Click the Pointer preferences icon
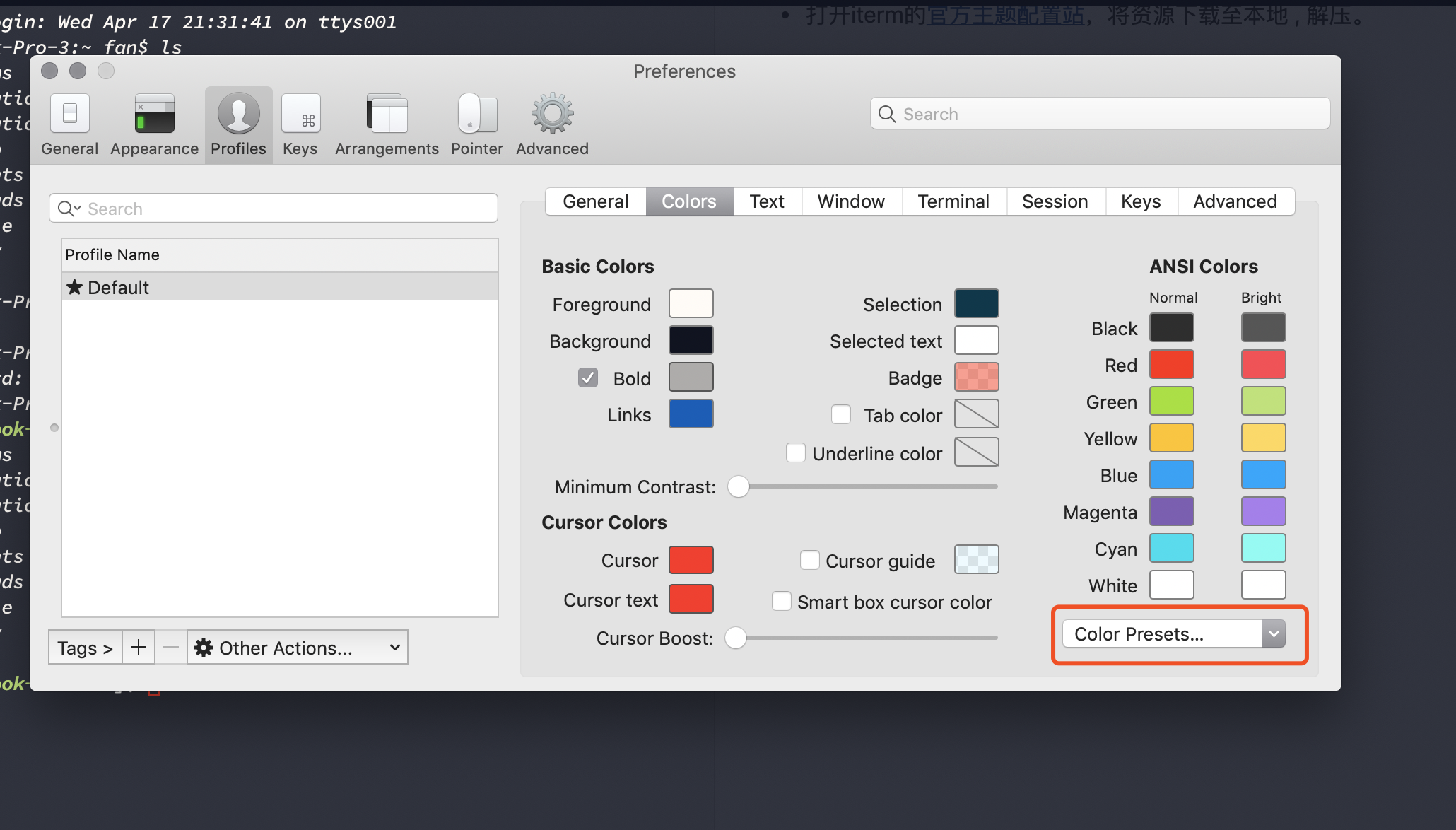1456x830 pixels. 477,115
